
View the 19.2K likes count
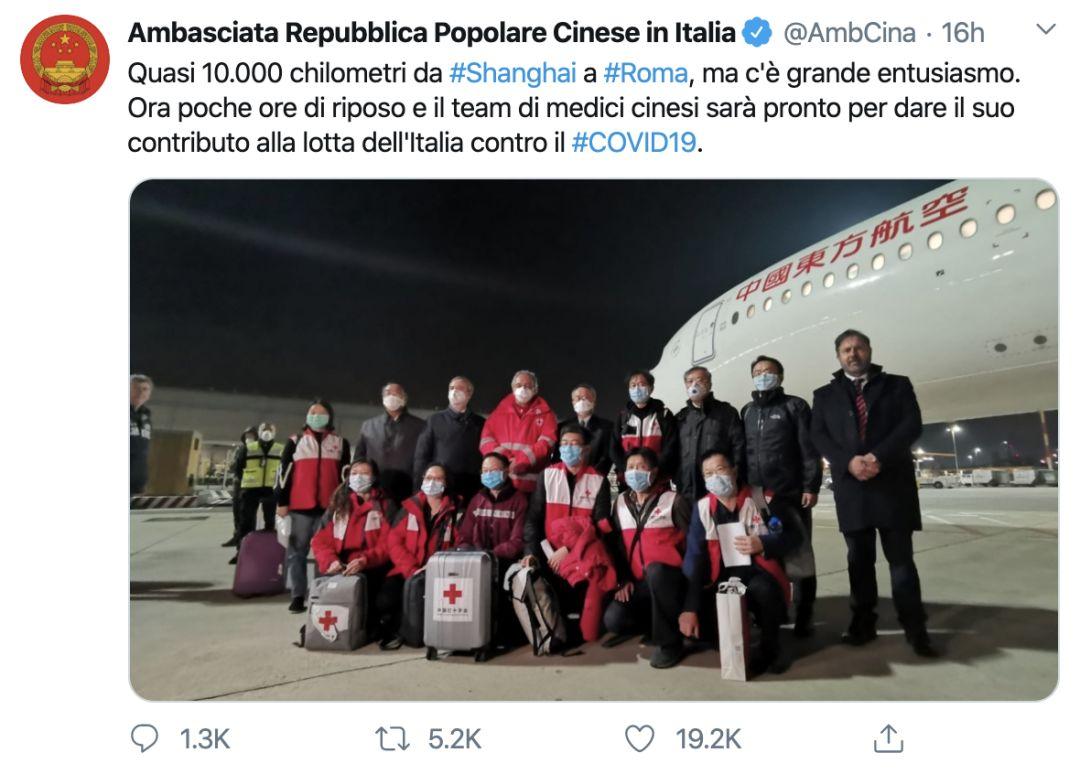708,739
